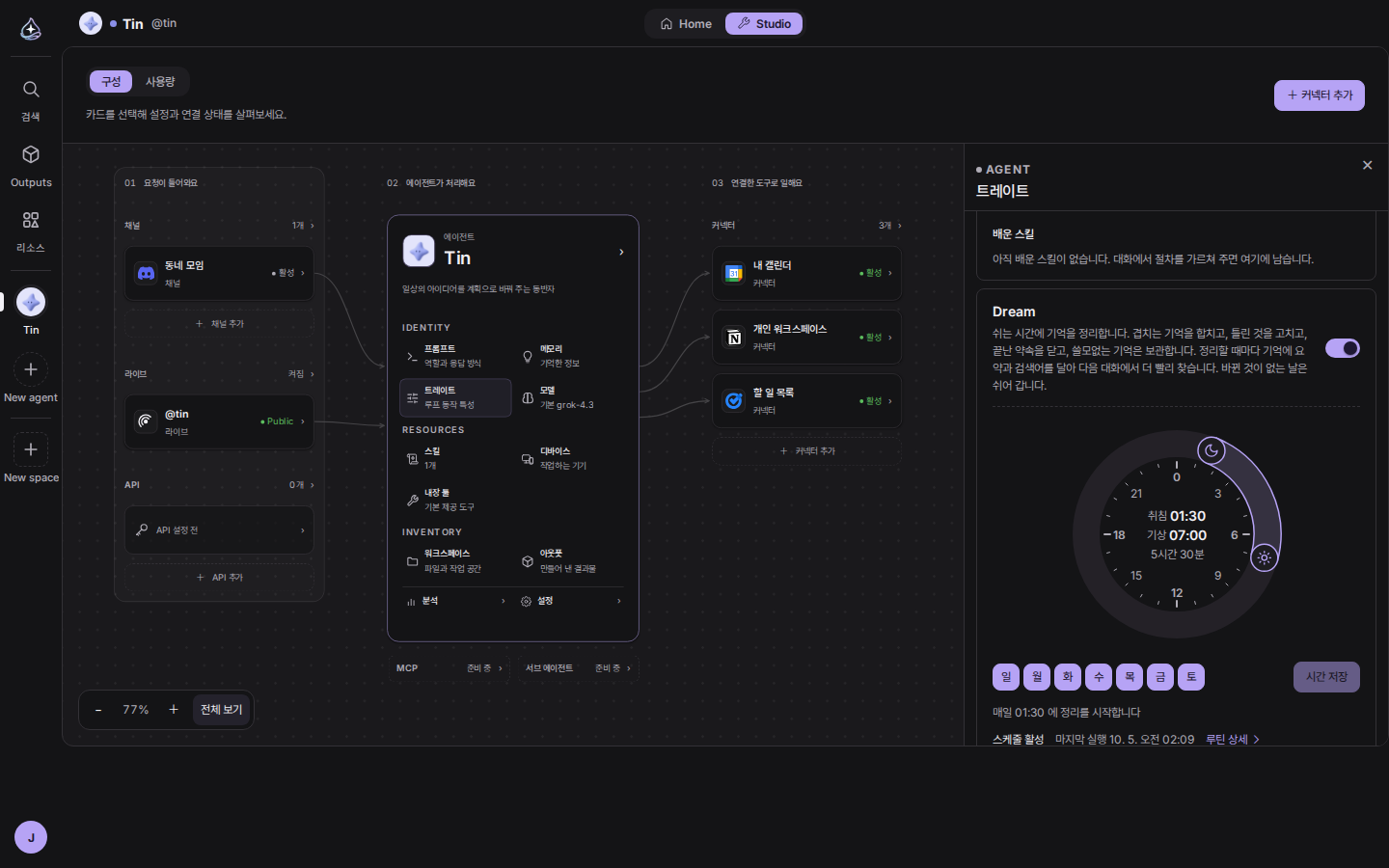Click the 동네 모임 Discord channel icon
The height and width of the screenshot is (868, 1389).
[x=146, y=274]
